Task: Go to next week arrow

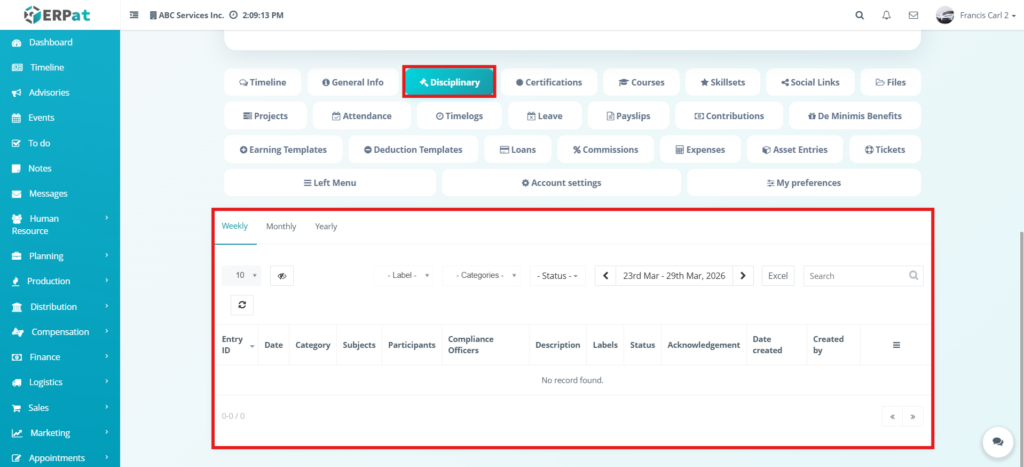Action: [743, 276]
